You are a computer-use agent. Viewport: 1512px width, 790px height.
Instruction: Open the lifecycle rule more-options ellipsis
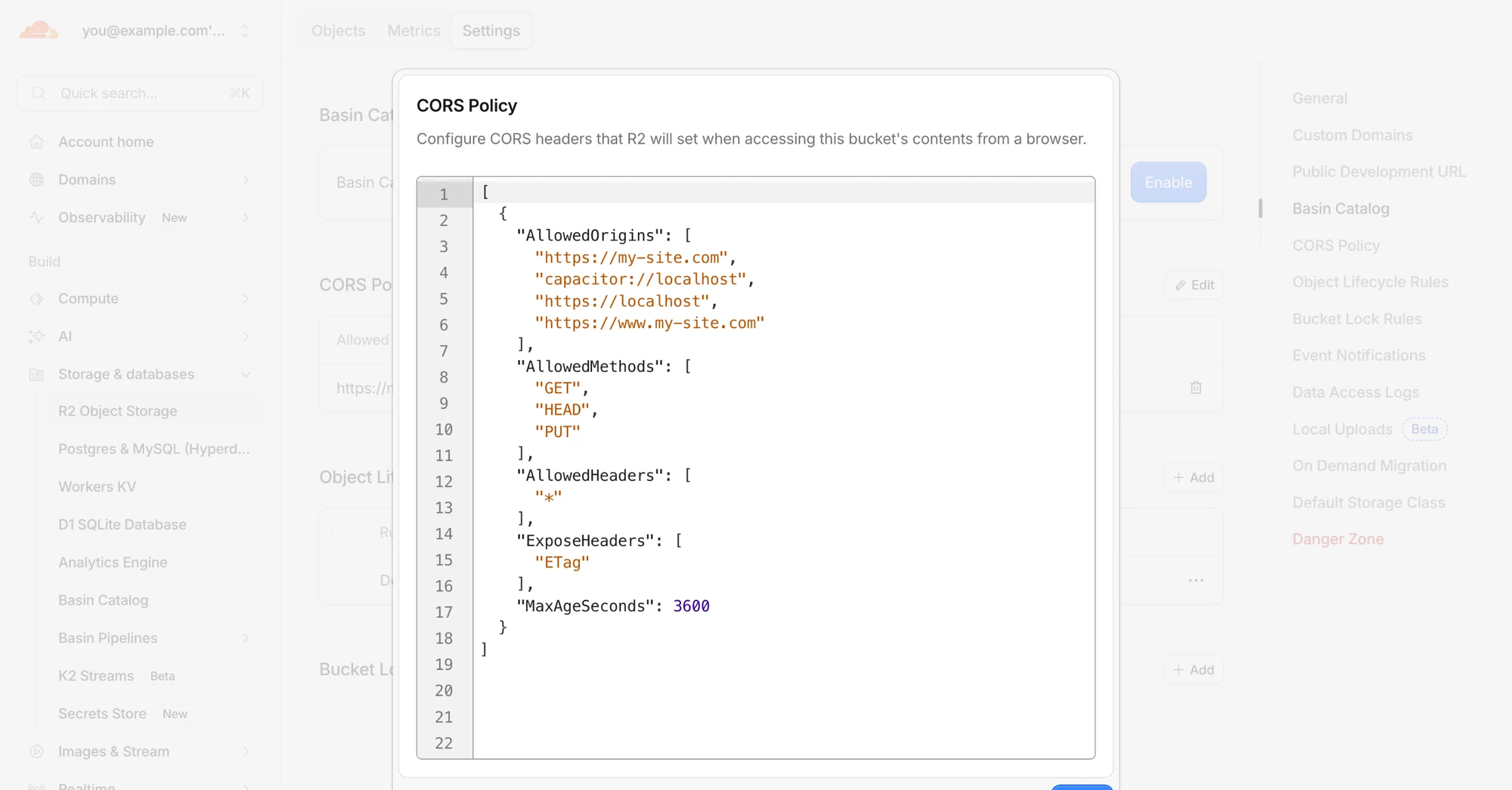pos(1196,581)
